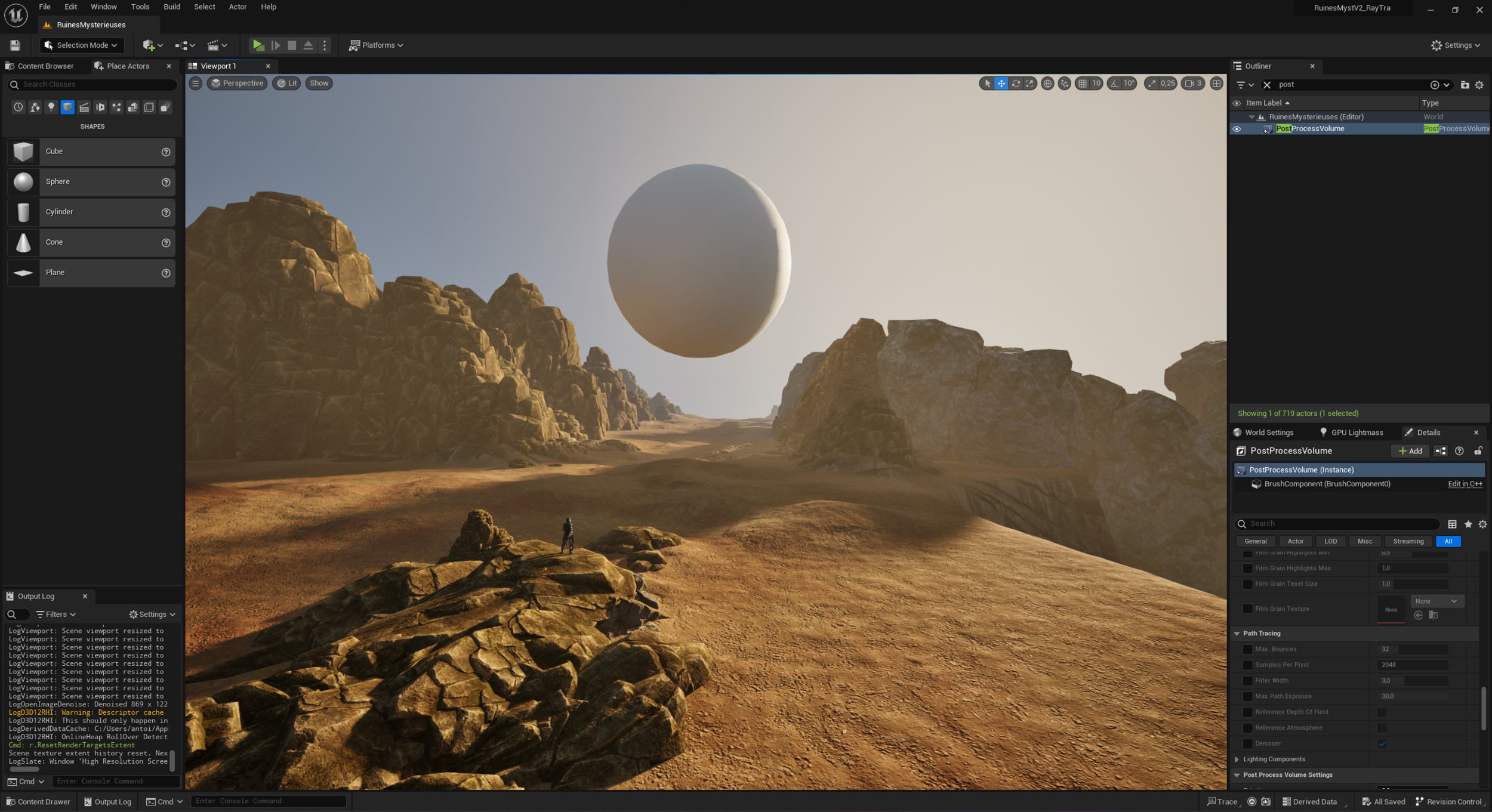Click the viewport layout maximize icon
Image resolution: width=1492 pixels, height=812 pixels.
tap(1216, 84)
